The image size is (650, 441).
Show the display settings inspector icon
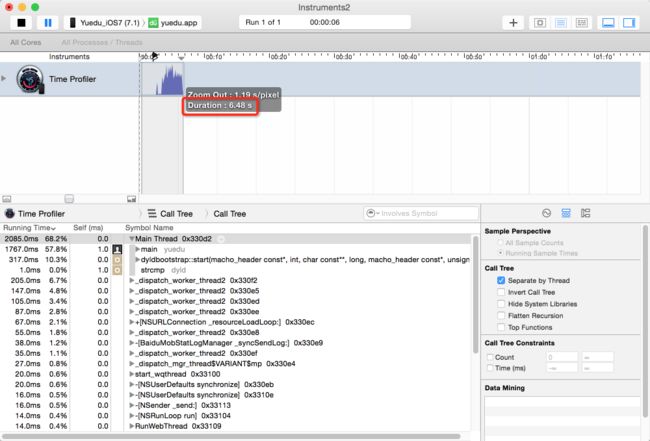pos(566,213)
